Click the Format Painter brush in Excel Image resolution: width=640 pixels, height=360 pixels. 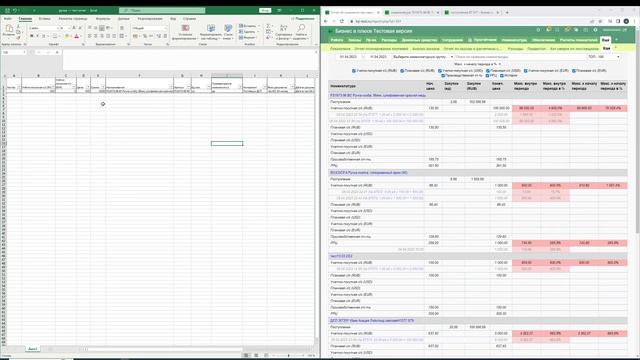18,38
